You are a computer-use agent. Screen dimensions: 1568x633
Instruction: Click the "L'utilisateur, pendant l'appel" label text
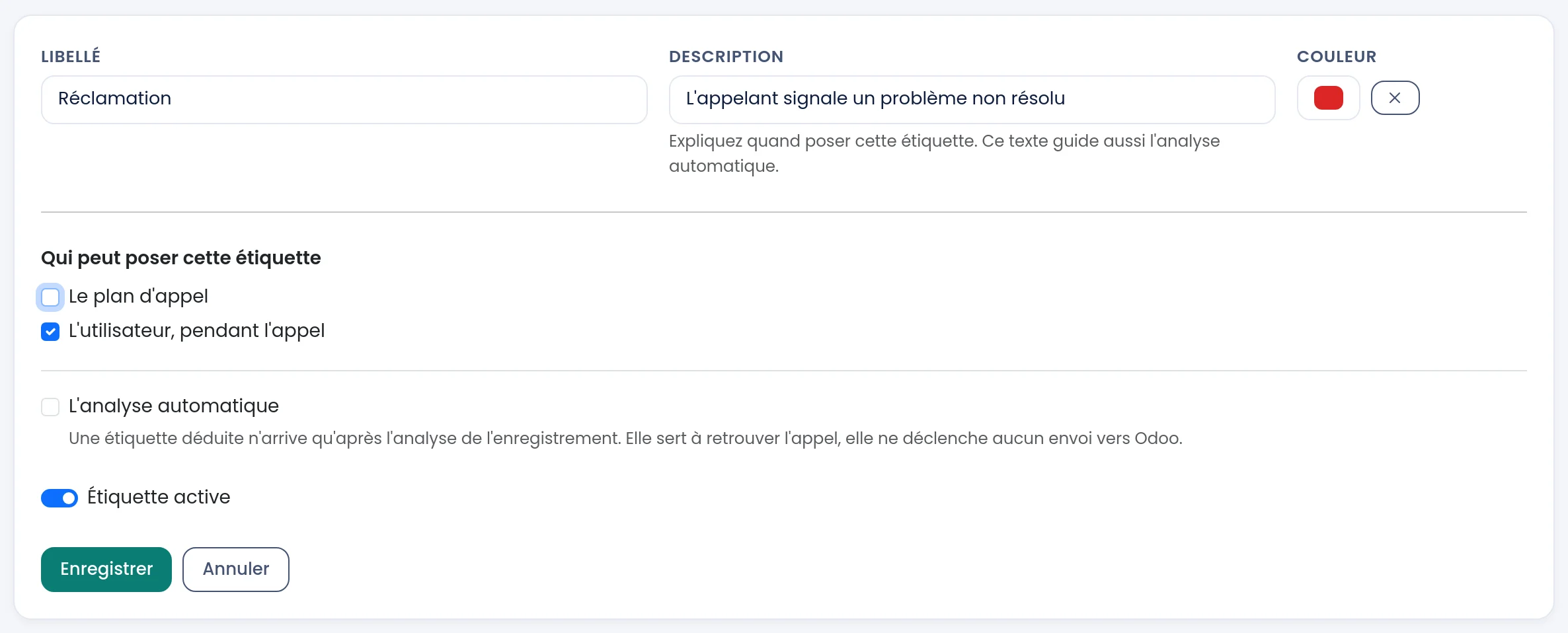(x=196, y=331)
